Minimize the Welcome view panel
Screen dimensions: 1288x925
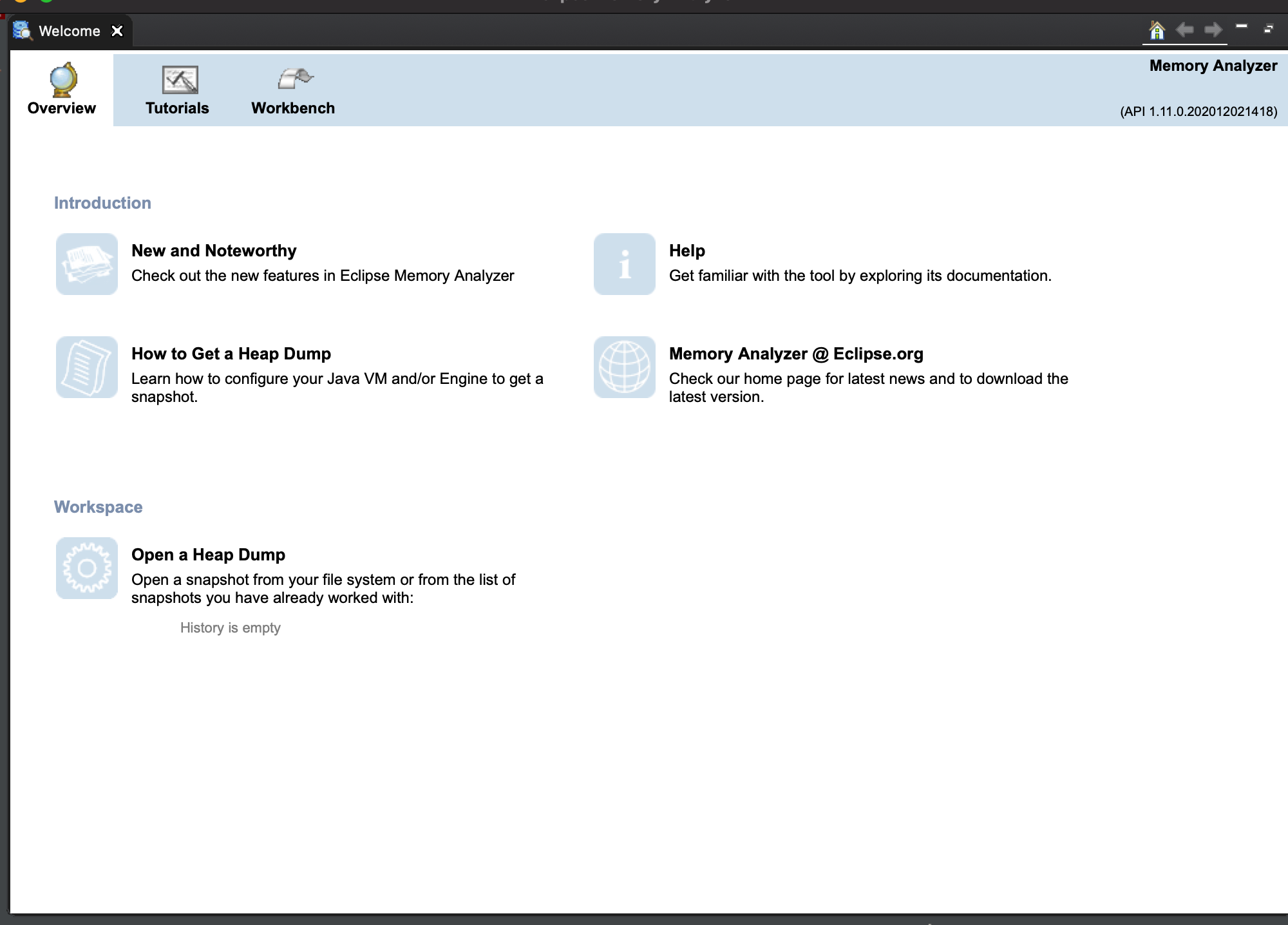point(1242,27)
